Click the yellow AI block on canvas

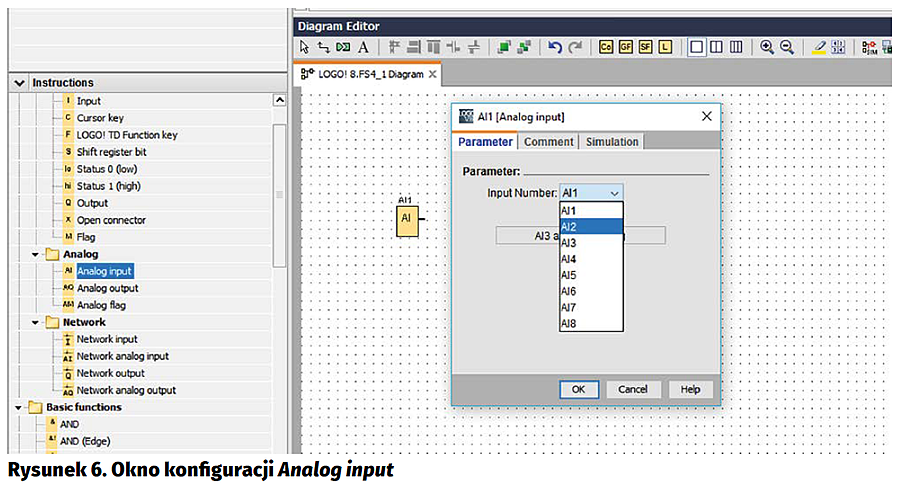(x=407, y=218)
